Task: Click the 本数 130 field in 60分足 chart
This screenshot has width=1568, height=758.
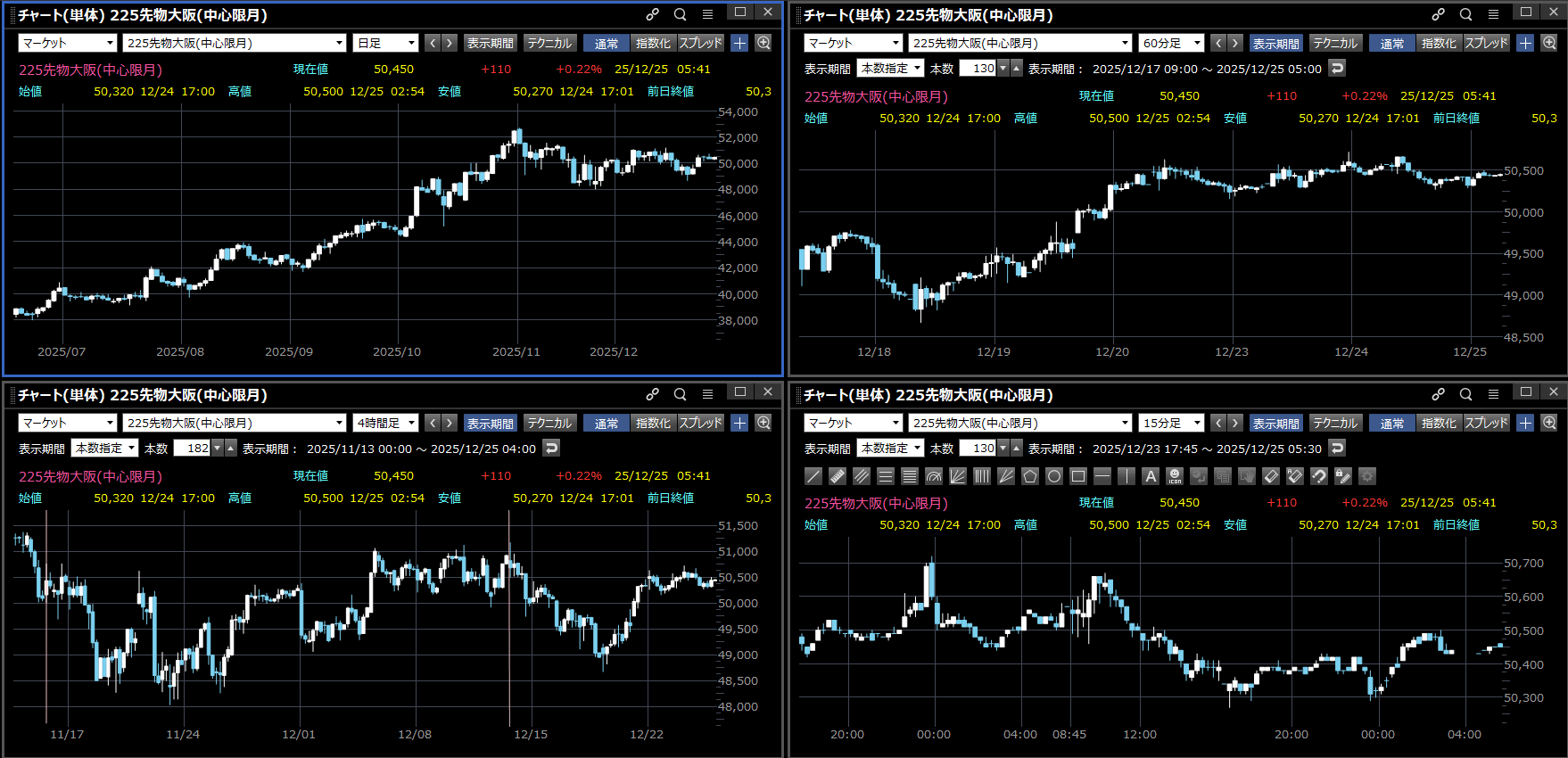Action: 978,69
